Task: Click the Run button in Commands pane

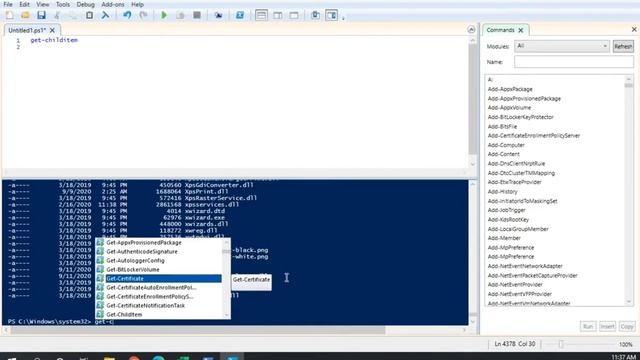Action: coord(588,327)
